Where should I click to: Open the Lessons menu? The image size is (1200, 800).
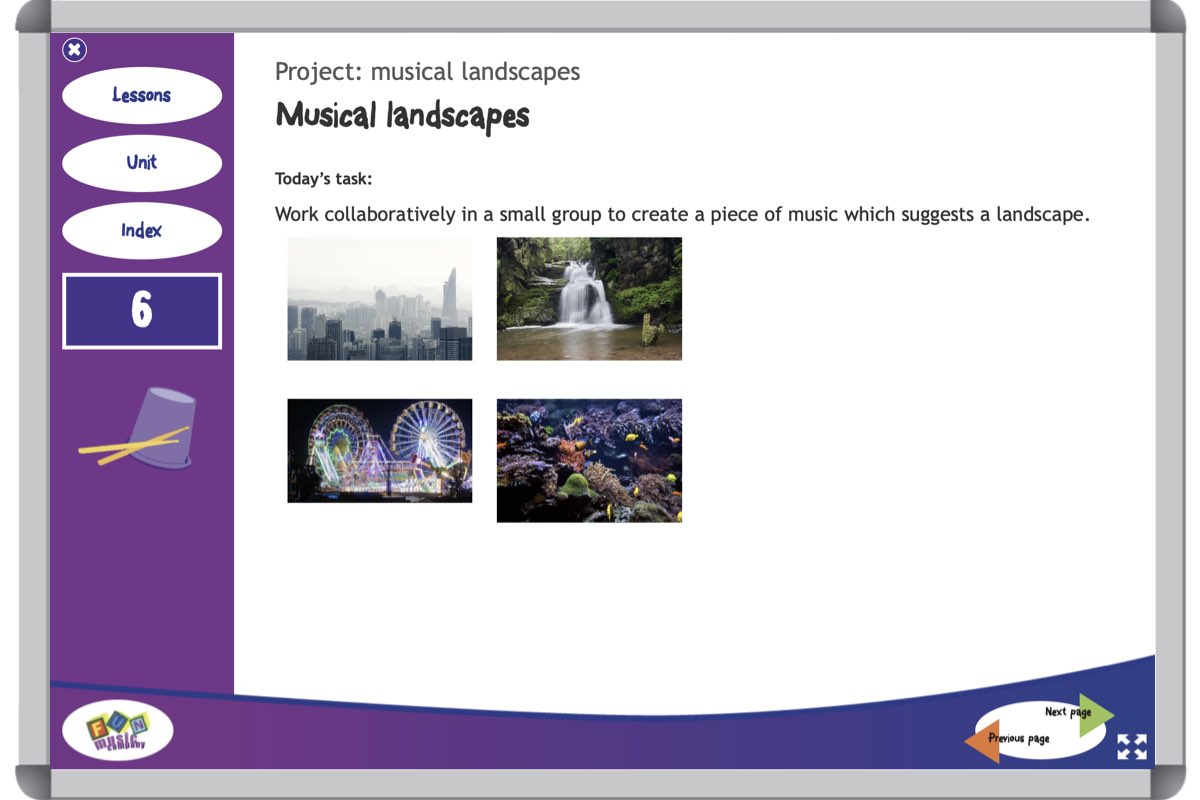[x=142, y=96]
